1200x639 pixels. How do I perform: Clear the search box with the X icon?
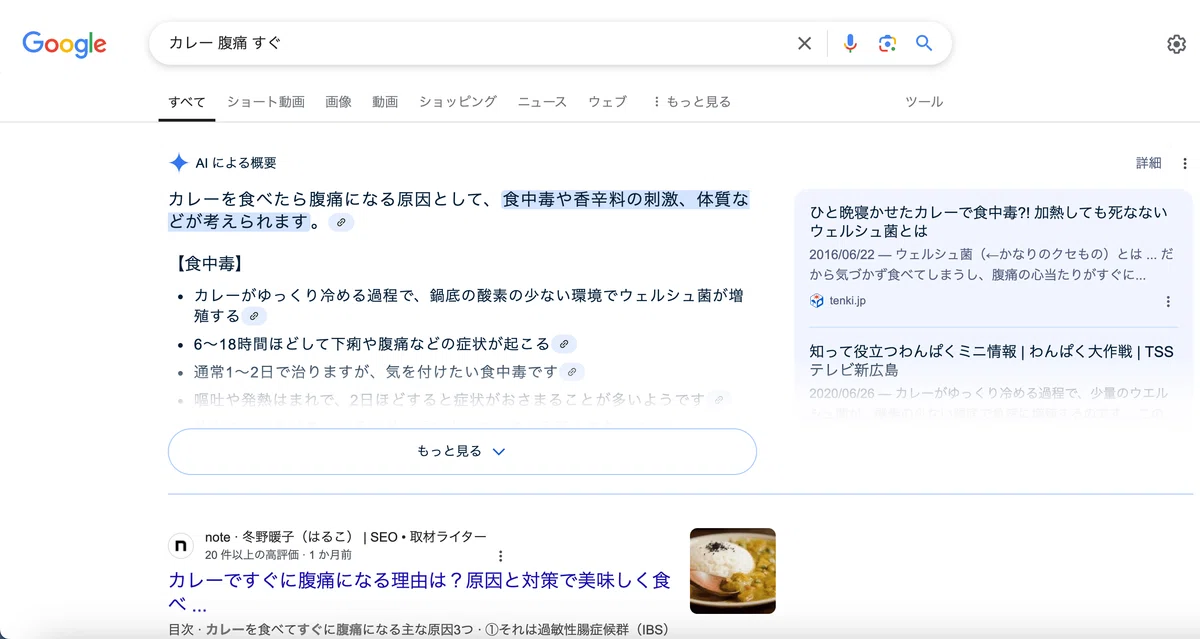804,43
